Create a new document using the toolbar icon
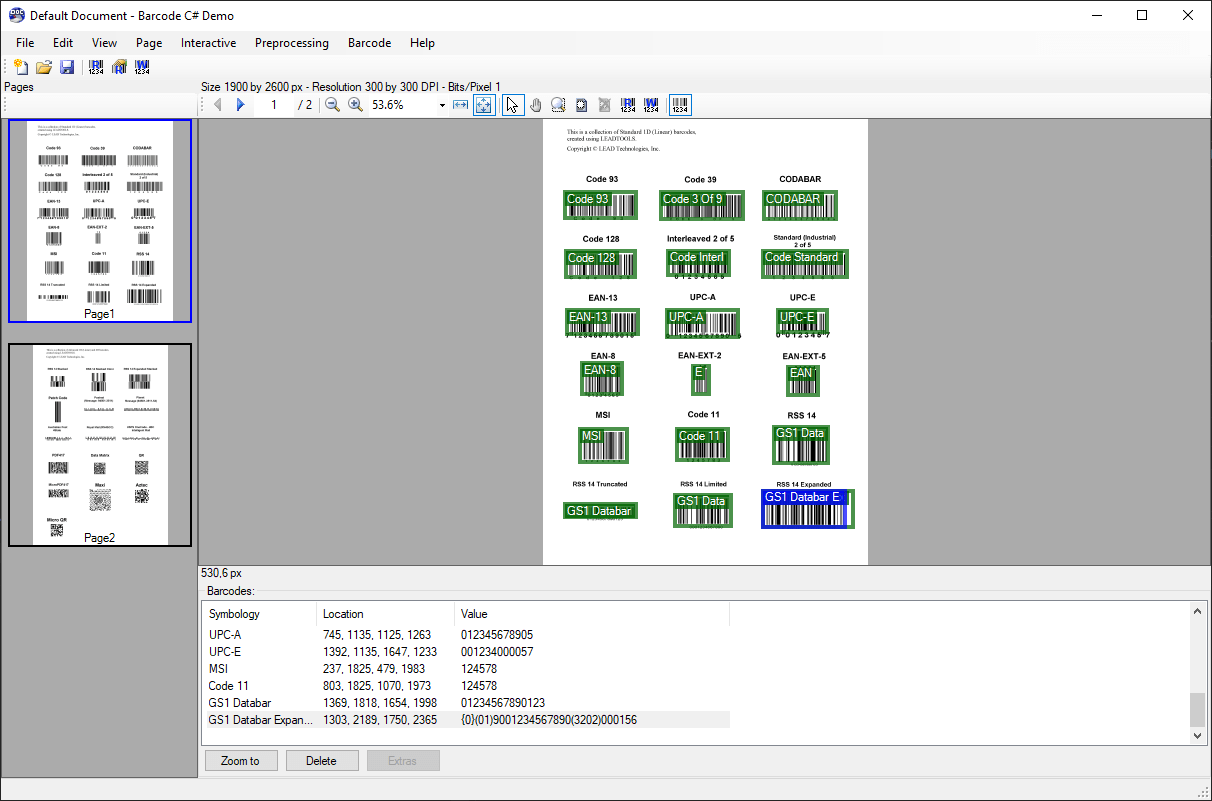Viewport: 1212px width, 801px height. [21, 66]
